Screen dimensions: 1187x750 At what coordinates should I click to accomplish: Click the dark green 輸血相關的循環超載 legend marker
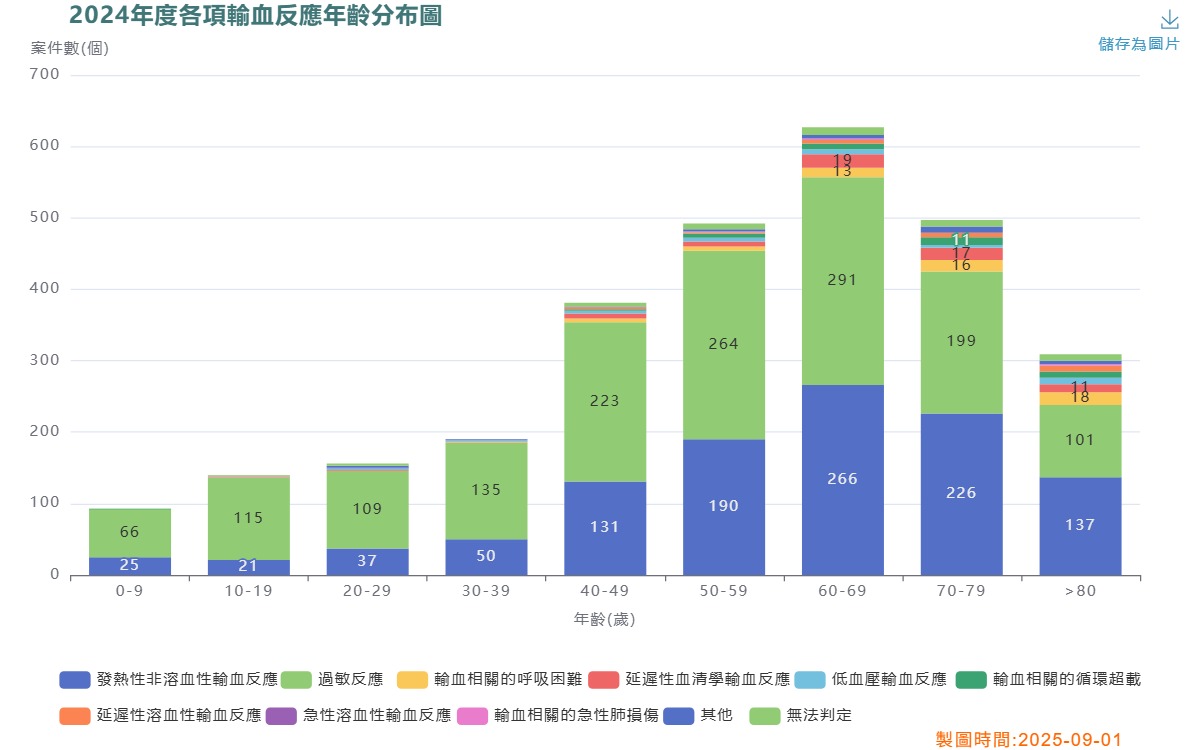972,680
